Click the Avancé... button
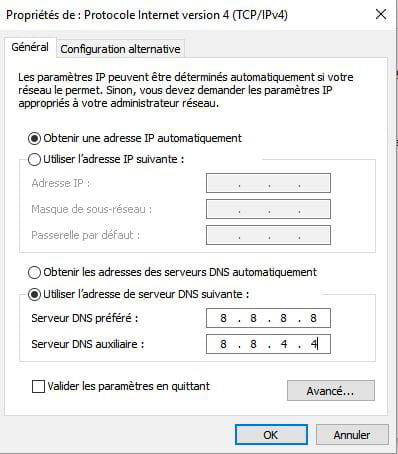This screenshot has height=454, width=398. [331, 391]
